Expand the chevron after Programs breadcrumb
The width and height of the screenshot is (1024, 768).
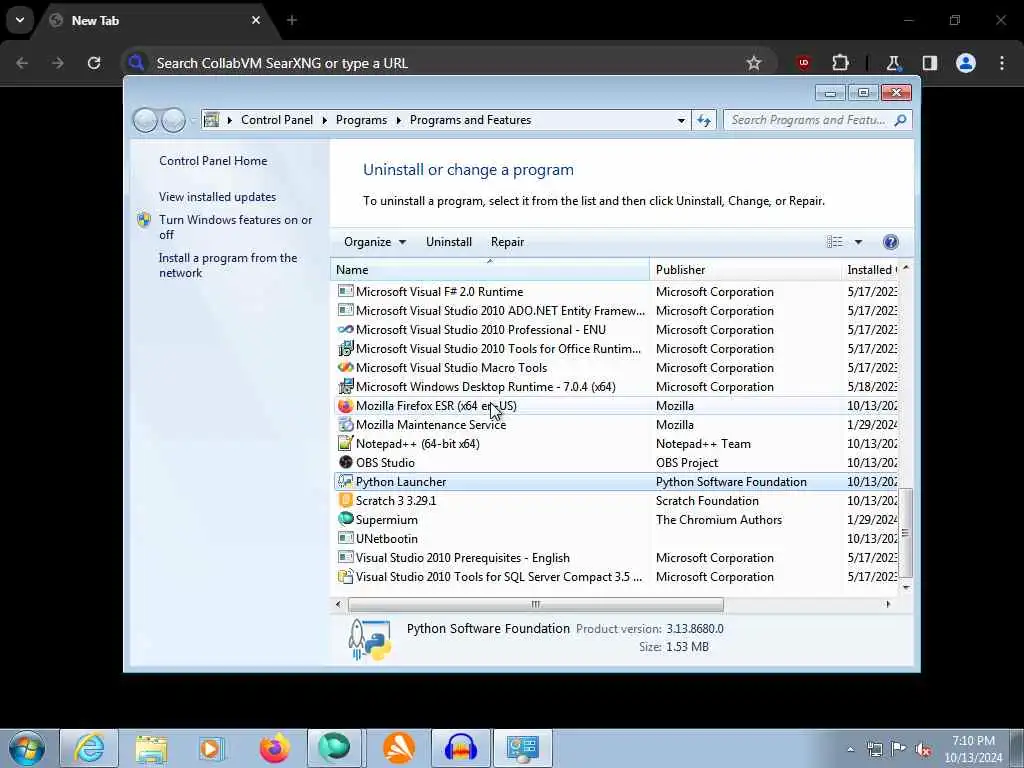coord(398,120)
